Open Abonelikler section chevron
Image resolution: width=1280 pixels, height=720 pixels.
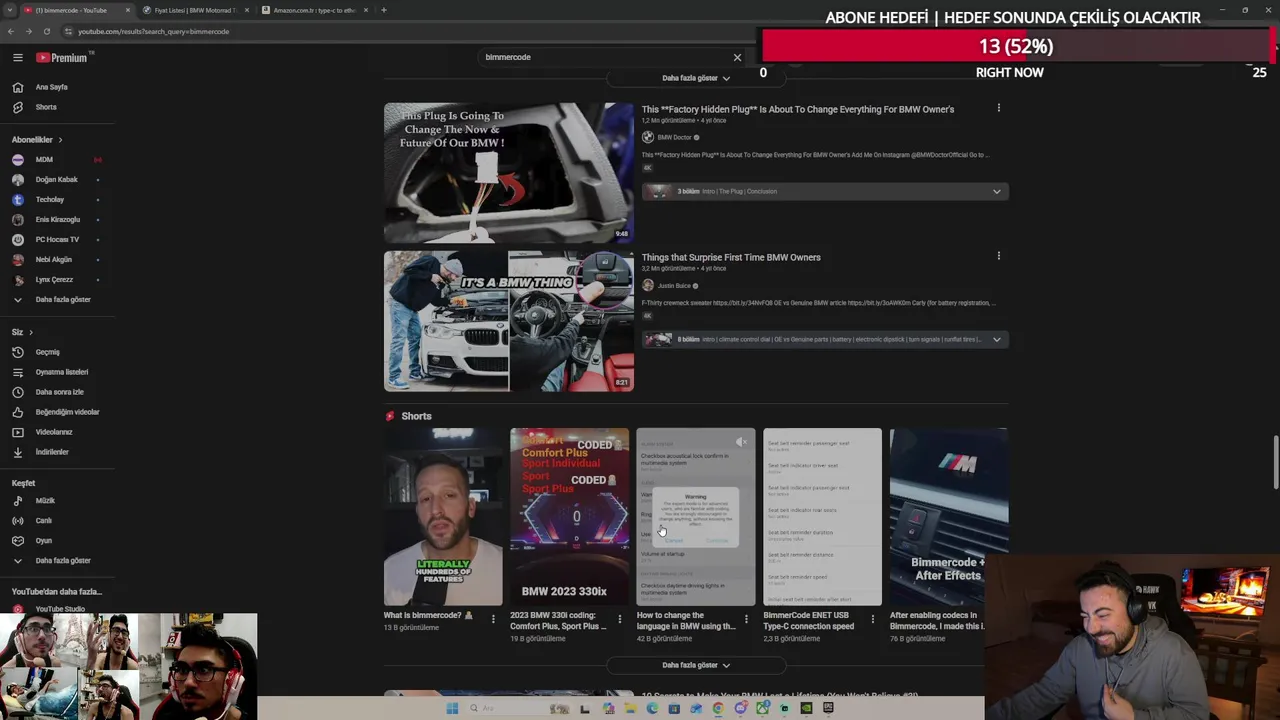60,140
